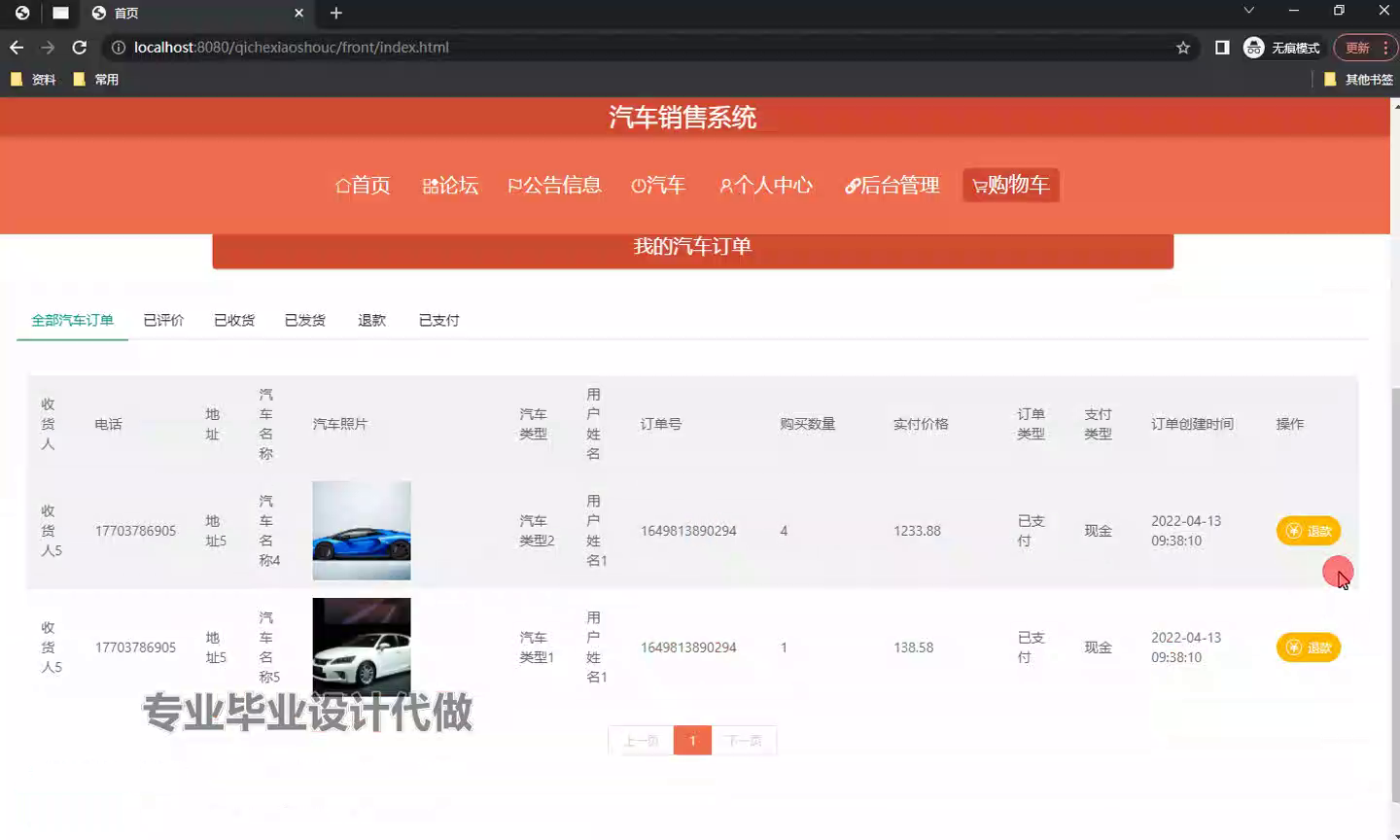Click the browser forward arrow
This screenshot has height=840, width=1400.
(48, 48)
